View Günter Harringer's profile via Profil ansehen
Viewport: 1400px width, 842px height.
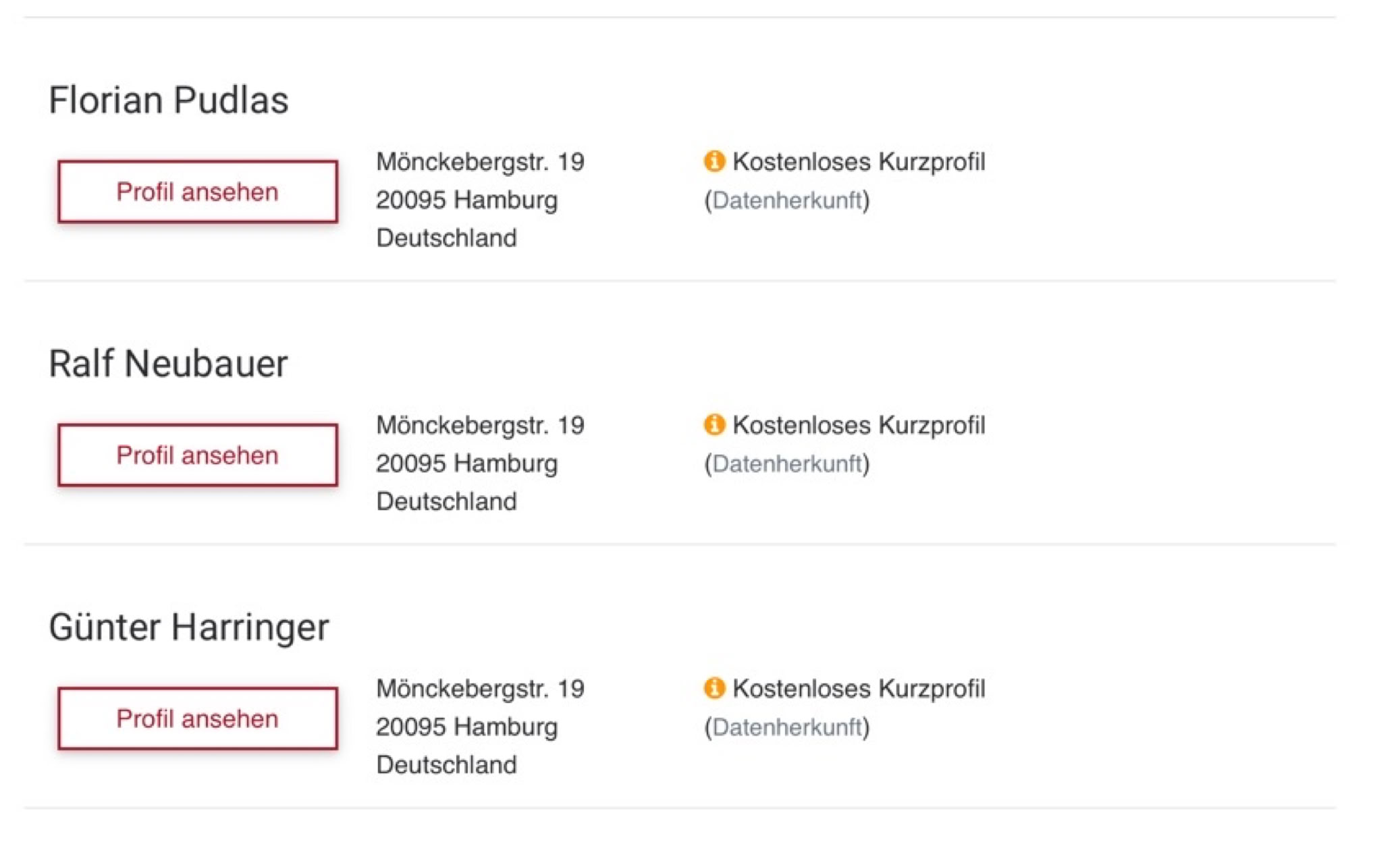tap(197, 719)
